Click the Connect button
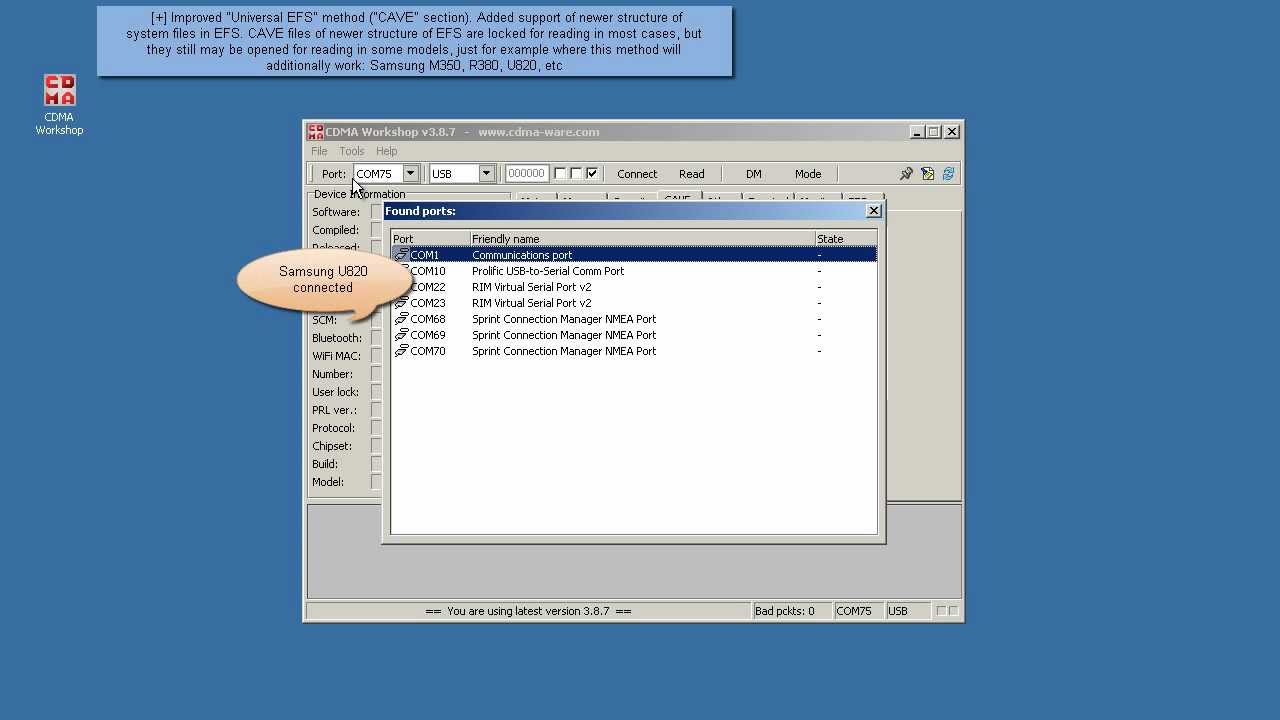 (x=637, y=174)
